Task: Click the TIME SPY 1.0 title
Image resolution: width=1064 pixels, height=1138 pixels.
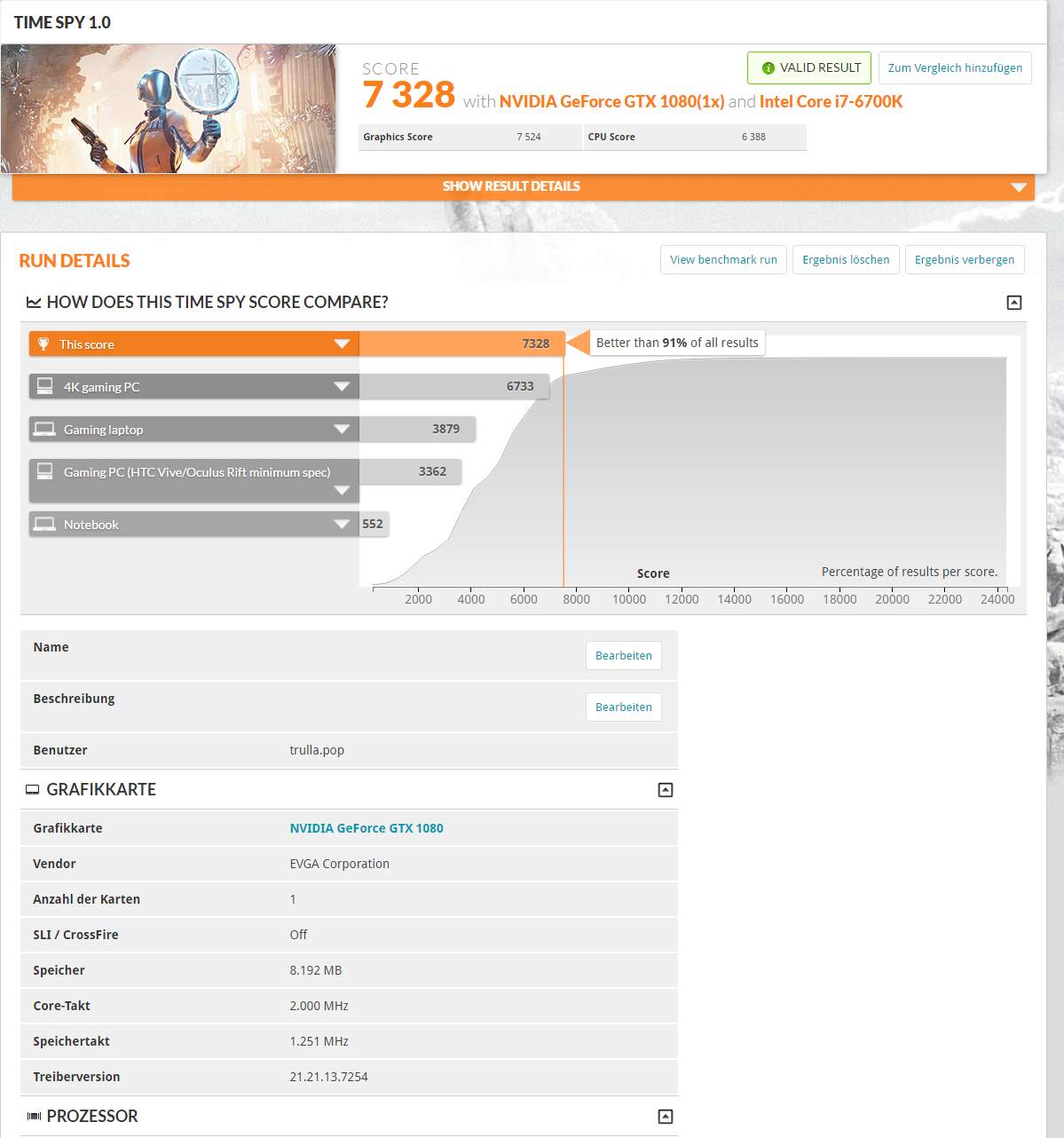Action: pyautogui.click(x=62, y=22)
